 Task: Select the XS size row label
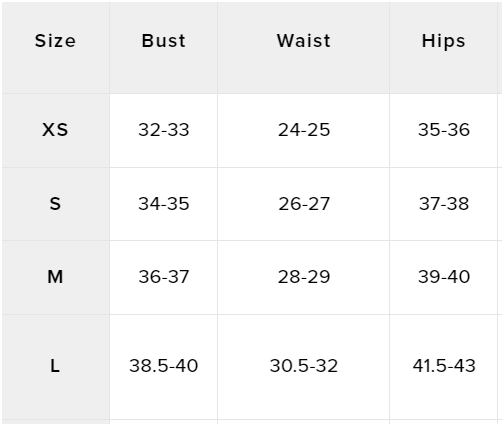pyautogui.click(x=55, y=130)
